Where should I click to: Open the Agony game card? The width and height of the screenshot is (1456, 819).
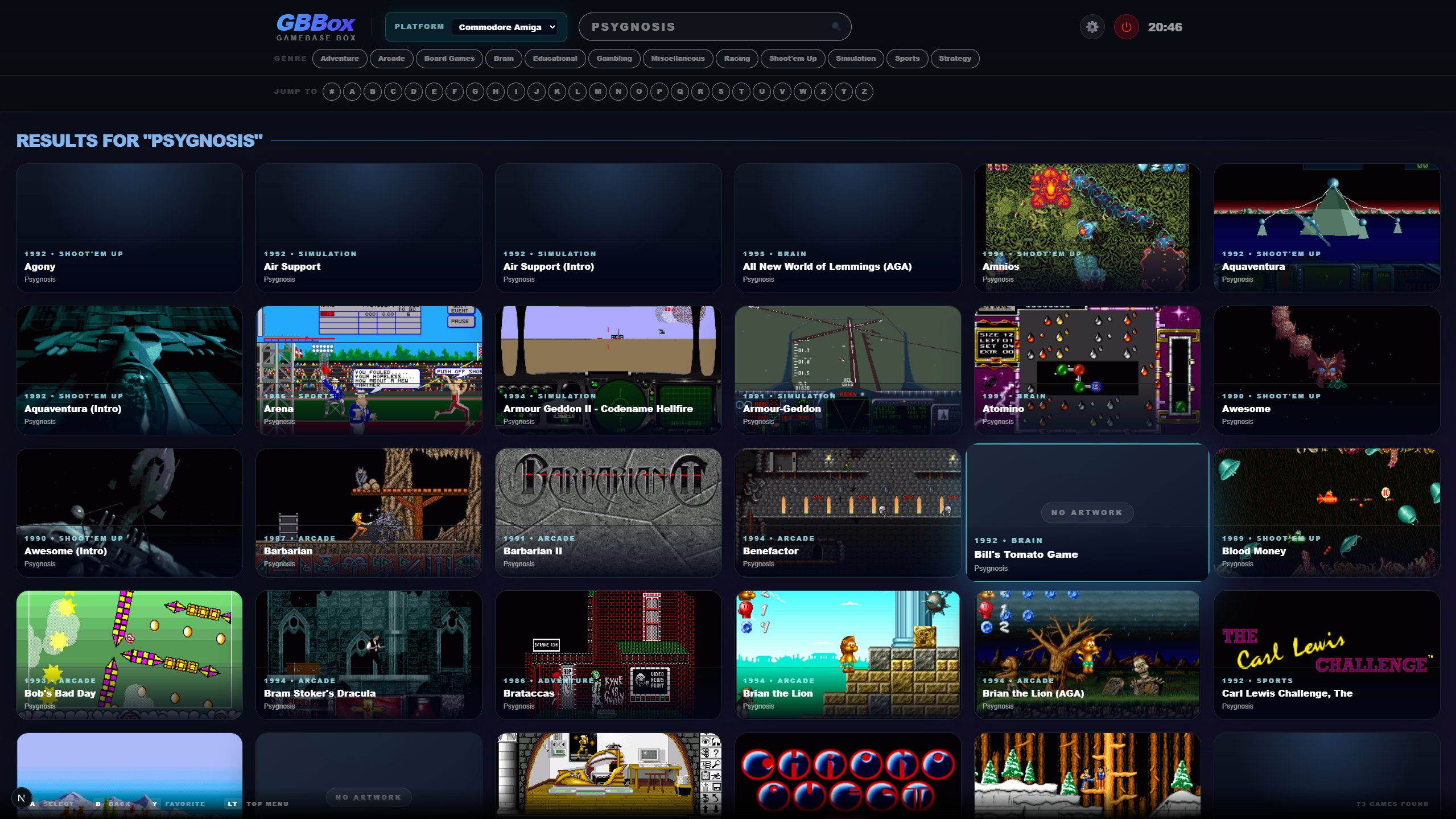coord(130,228)
